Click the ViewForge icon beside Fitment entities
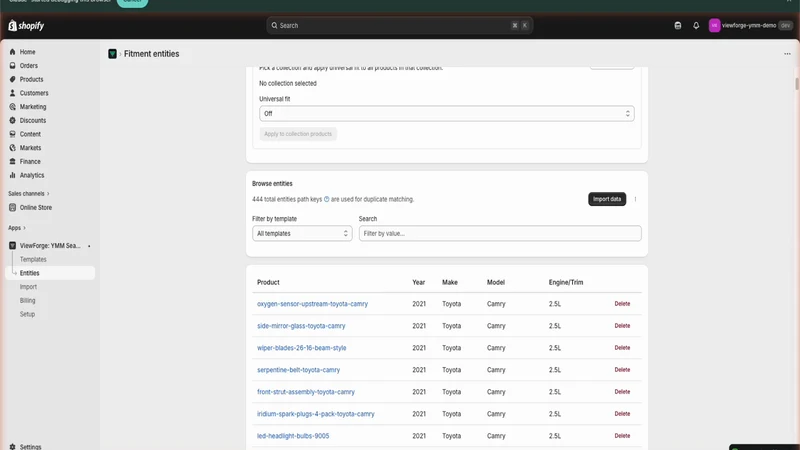Viewport: 800px width, 450px height. click(x=112, y=54)
